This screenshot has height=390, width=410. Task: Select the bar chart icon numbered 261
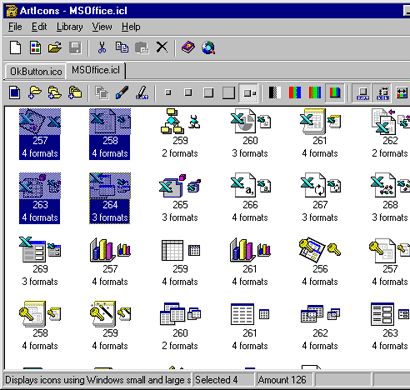click(x=250, y=262)
